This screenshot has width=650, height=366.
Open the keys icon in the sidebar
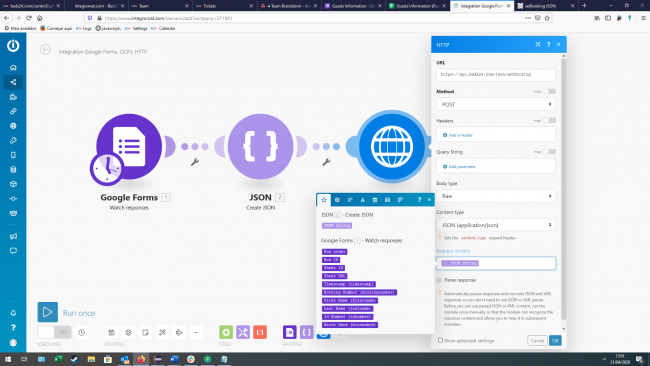coord(13,141)
